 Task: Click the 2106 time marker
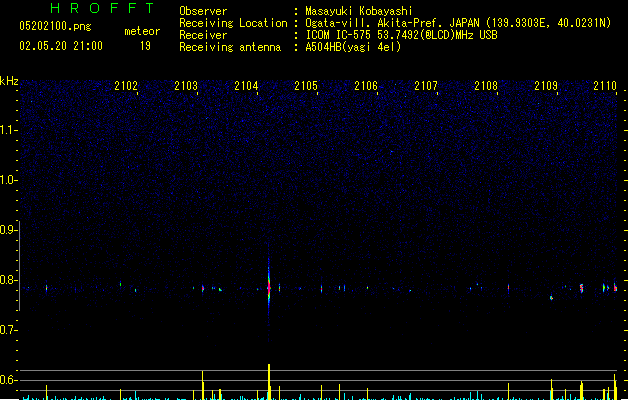366,86
